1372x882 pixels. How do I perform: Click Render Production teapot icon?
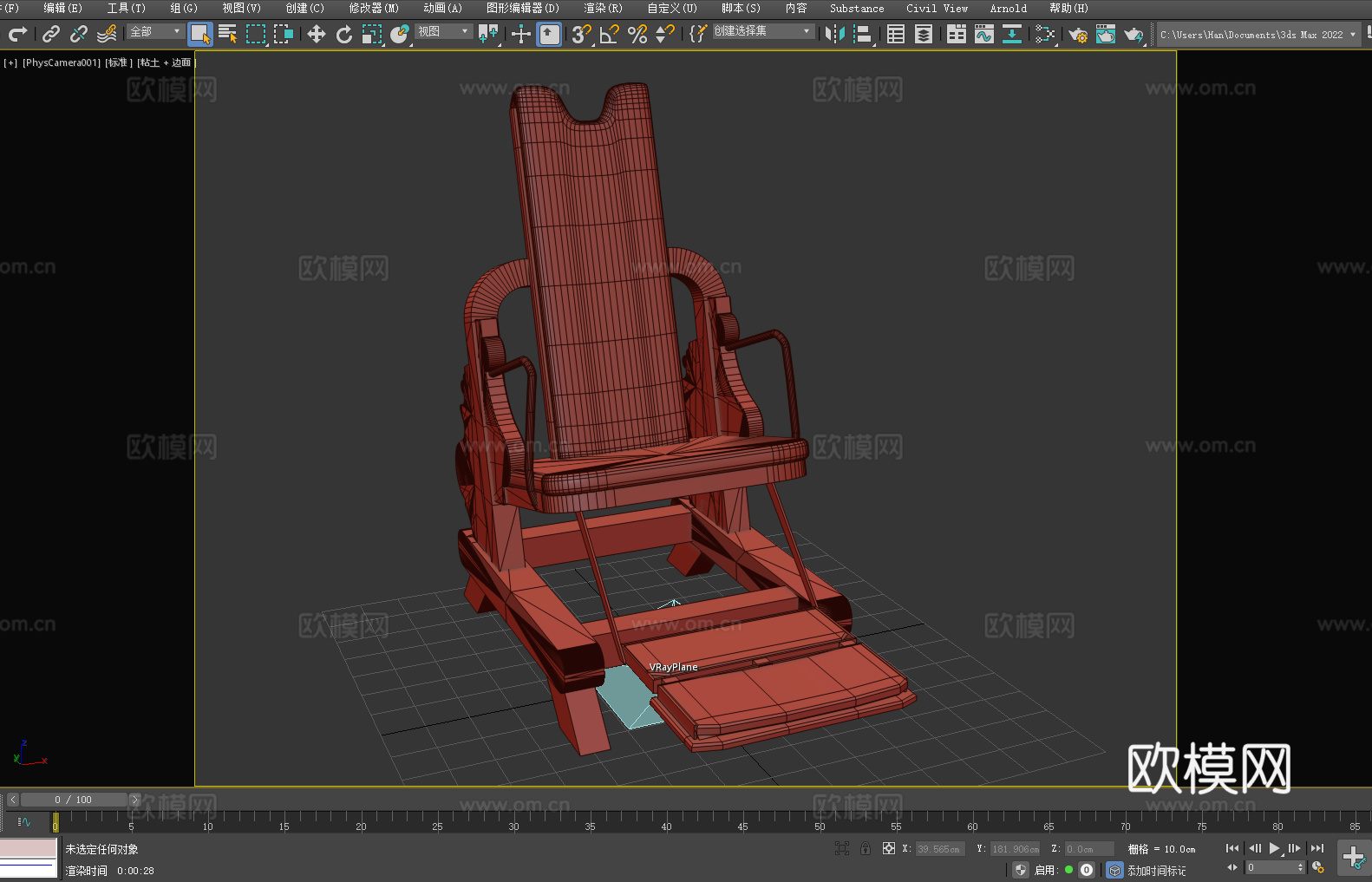coord(1134,35)
